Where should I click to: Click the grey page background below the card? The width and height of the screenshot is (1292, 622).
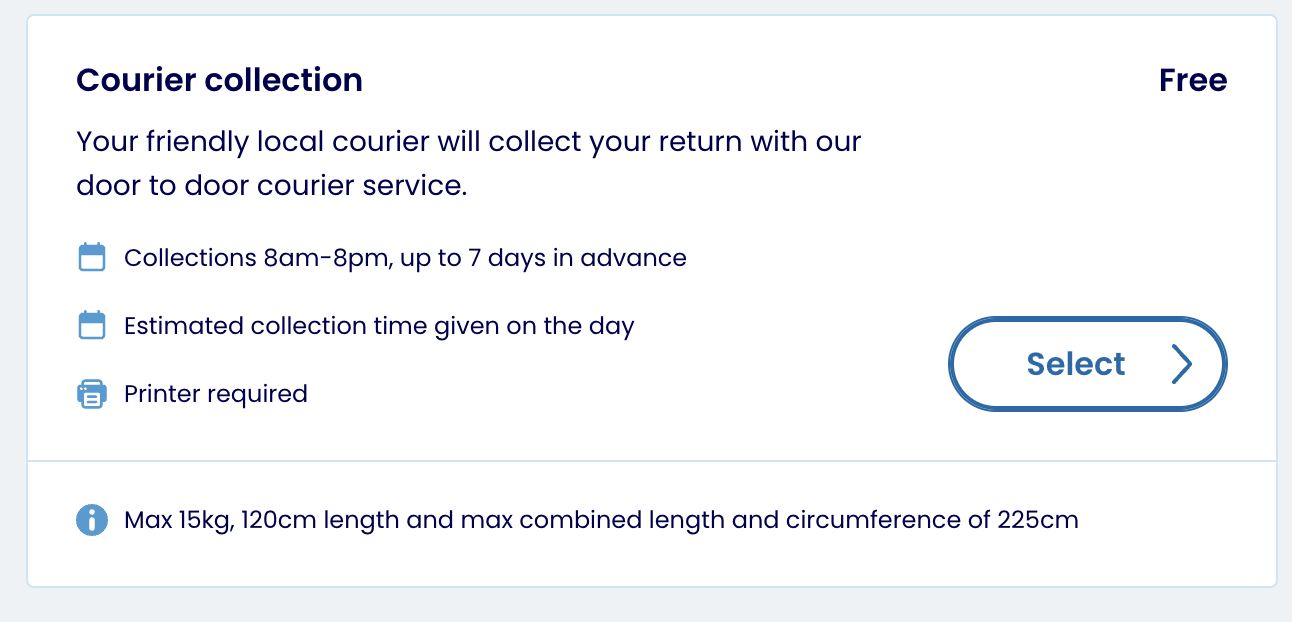tap(652, 606)
